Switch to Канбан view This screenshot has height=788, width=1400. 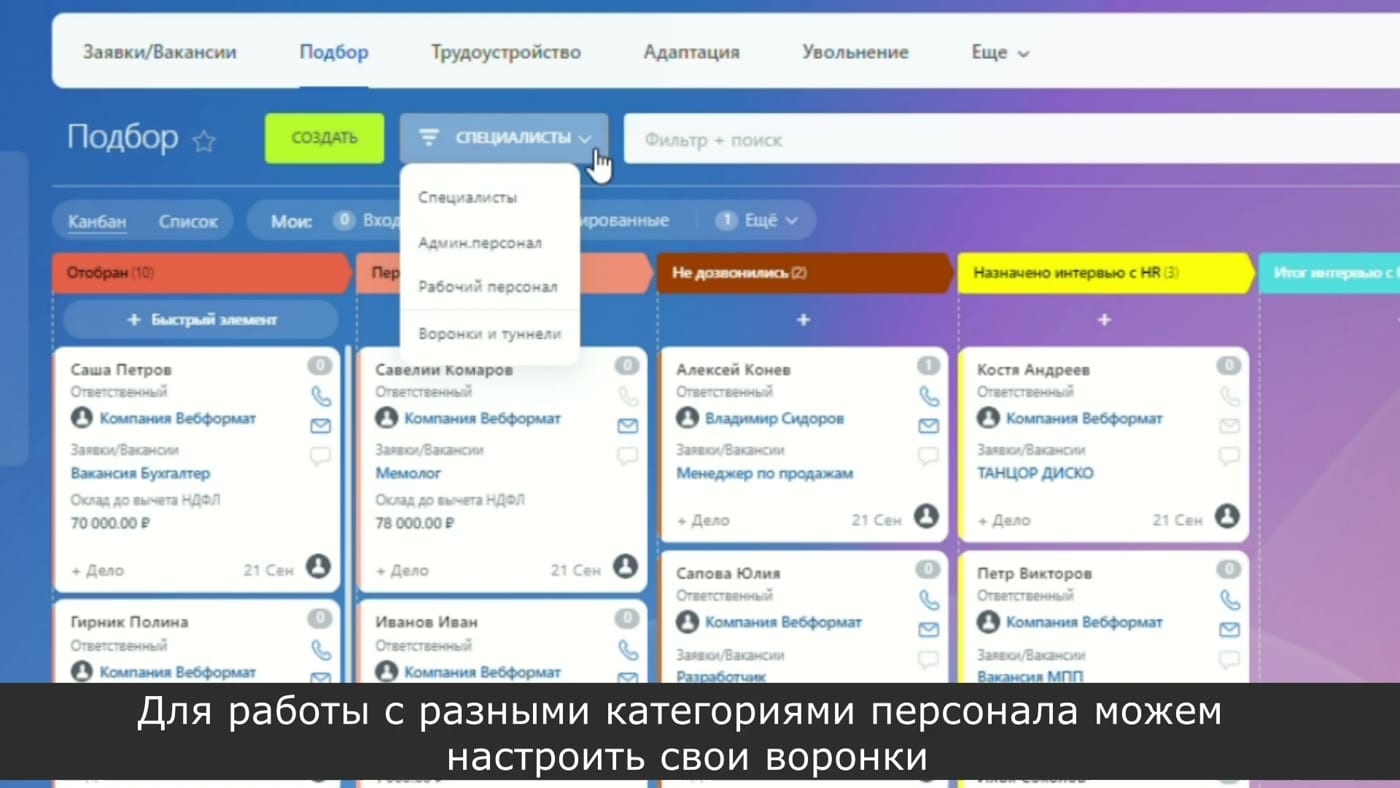97,221
